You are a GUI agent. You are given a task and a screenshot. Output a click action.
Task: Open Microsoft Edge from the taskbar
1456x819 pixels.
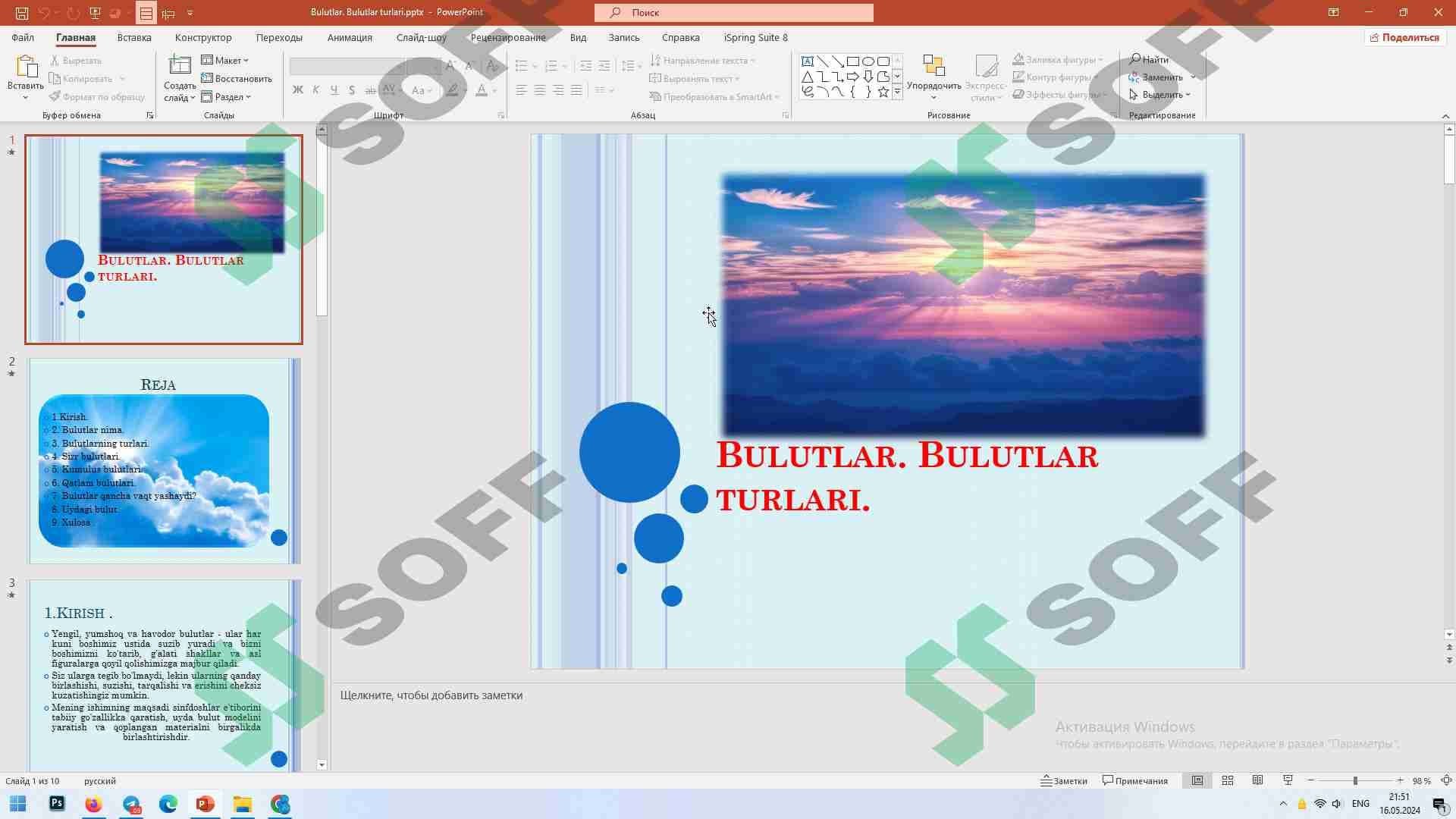pos(168,804)
